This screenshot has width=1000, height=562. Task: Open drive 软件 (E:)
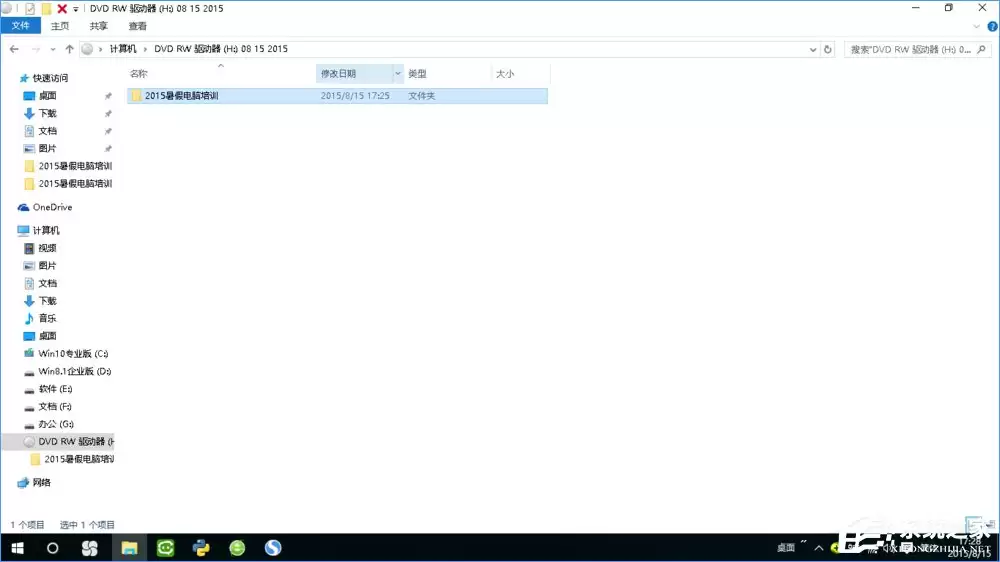(55, 388)
